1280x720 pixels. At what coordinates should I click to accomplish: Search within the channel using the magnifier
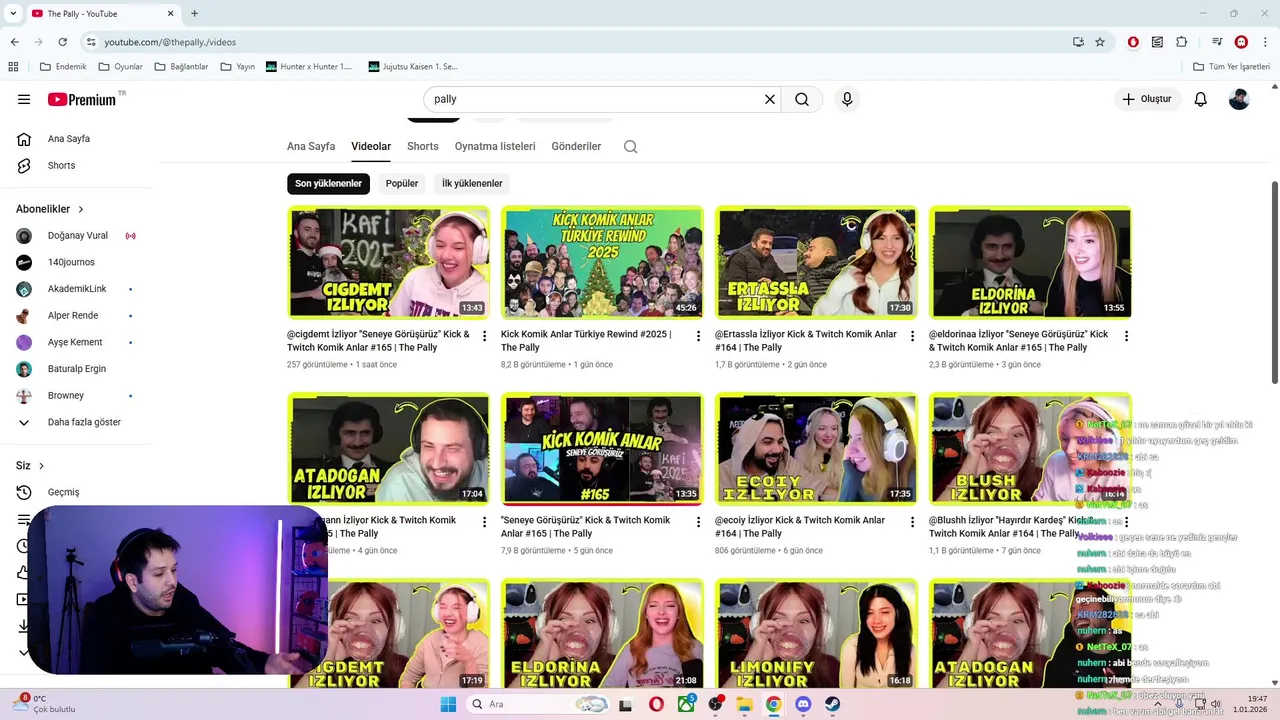click(630, 146)
